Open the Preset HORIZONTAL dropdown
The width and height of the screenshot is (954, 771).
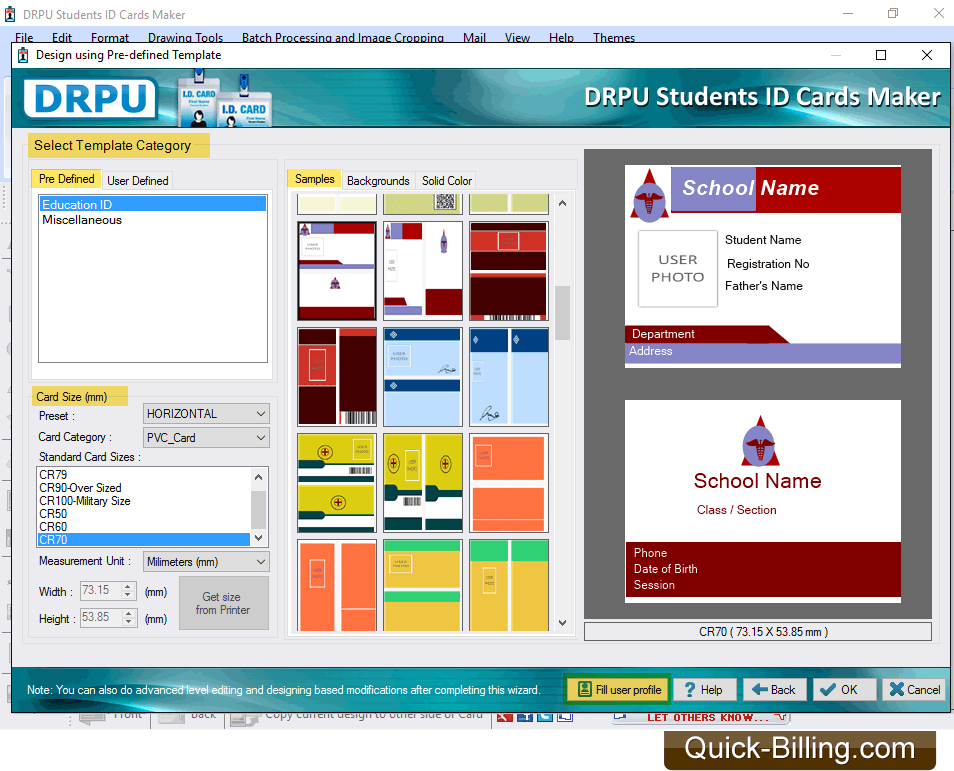click(262, 413)
